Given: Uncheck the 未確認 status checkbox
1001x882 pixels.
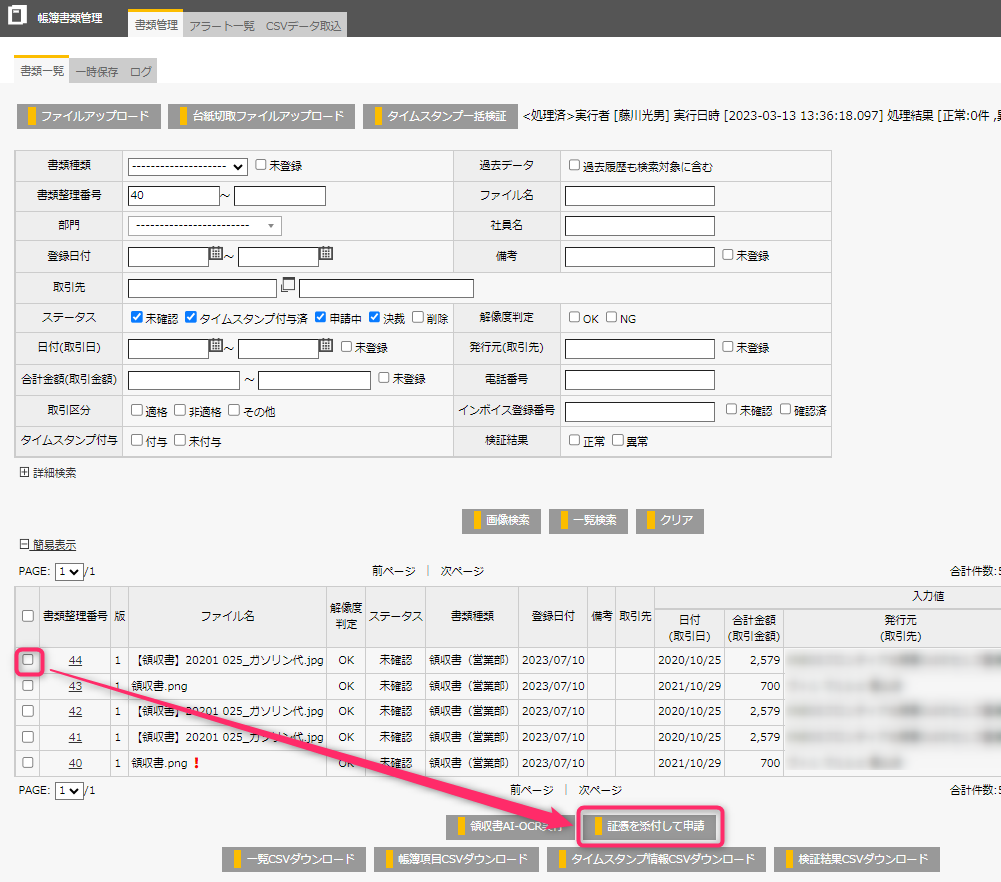Looking at the screenshot, I should point(138,317).
